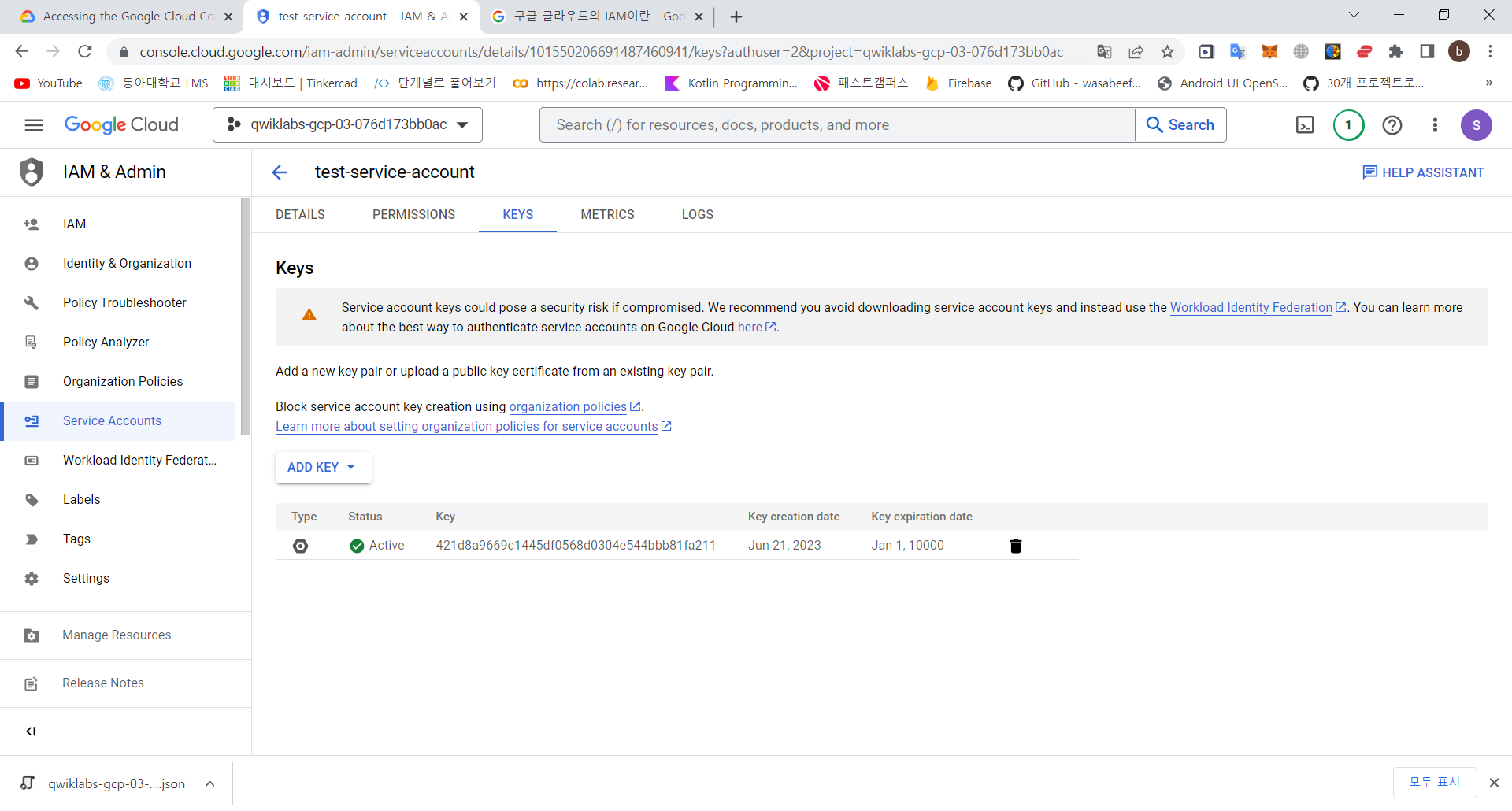Click the share page icon in address bar
Image resolution: width=1512 pixels, height=811 pixels.
click(x=1136, y=52)
